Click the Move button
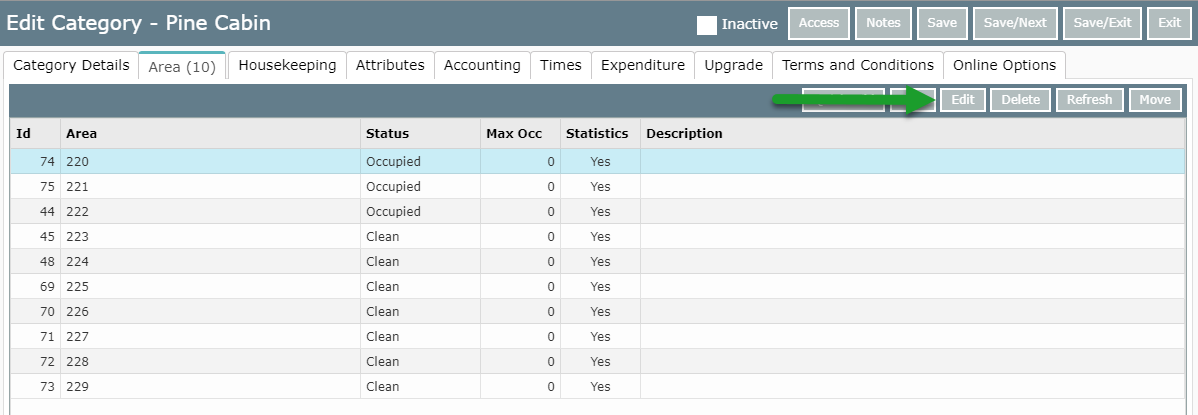Image resolution: width=1198 pixels, height=415 pixels. 1155,100
